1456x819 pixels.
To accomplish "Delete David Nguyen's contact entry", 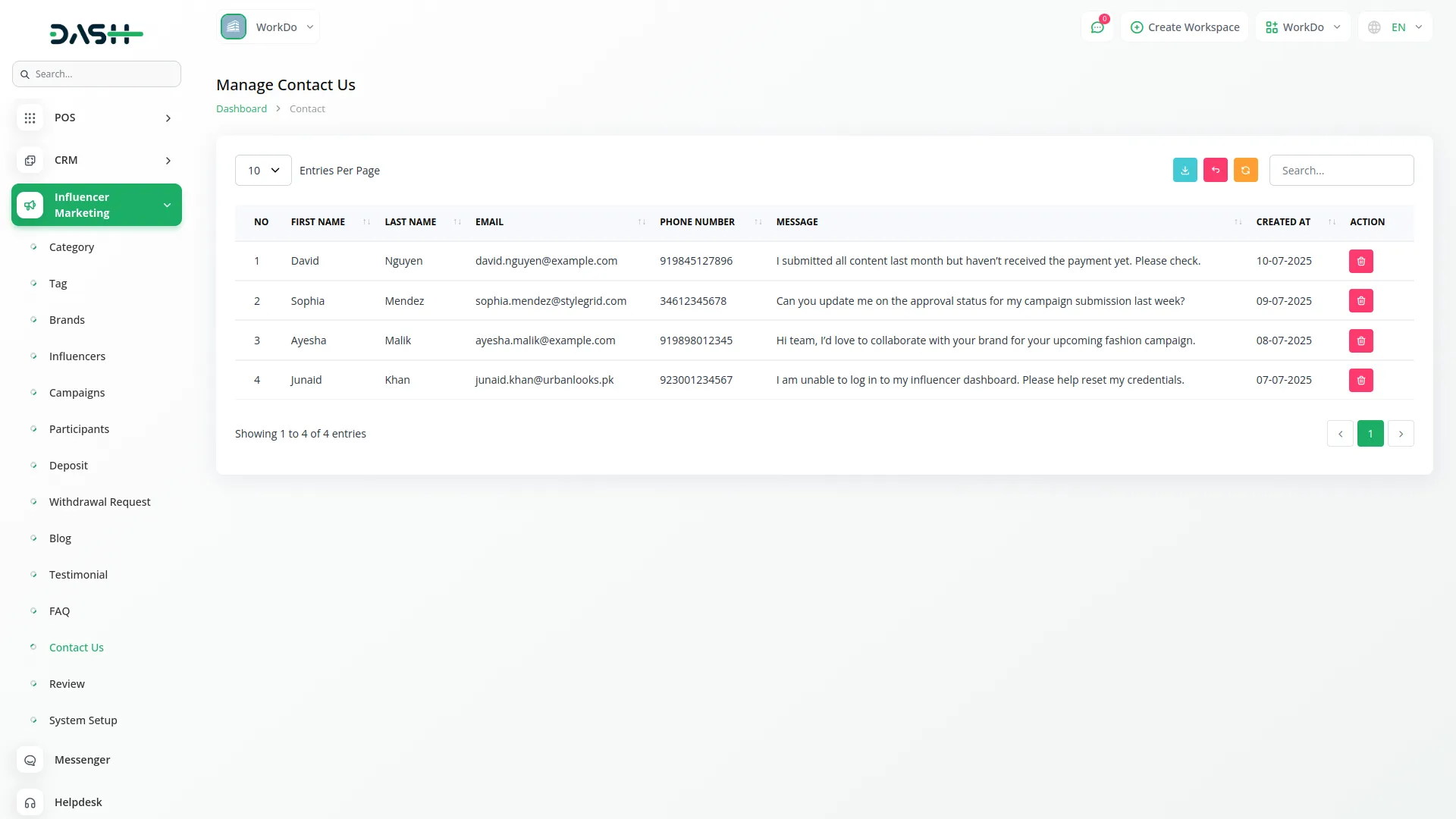I will pyautogui.click(x=1360, y=261).
